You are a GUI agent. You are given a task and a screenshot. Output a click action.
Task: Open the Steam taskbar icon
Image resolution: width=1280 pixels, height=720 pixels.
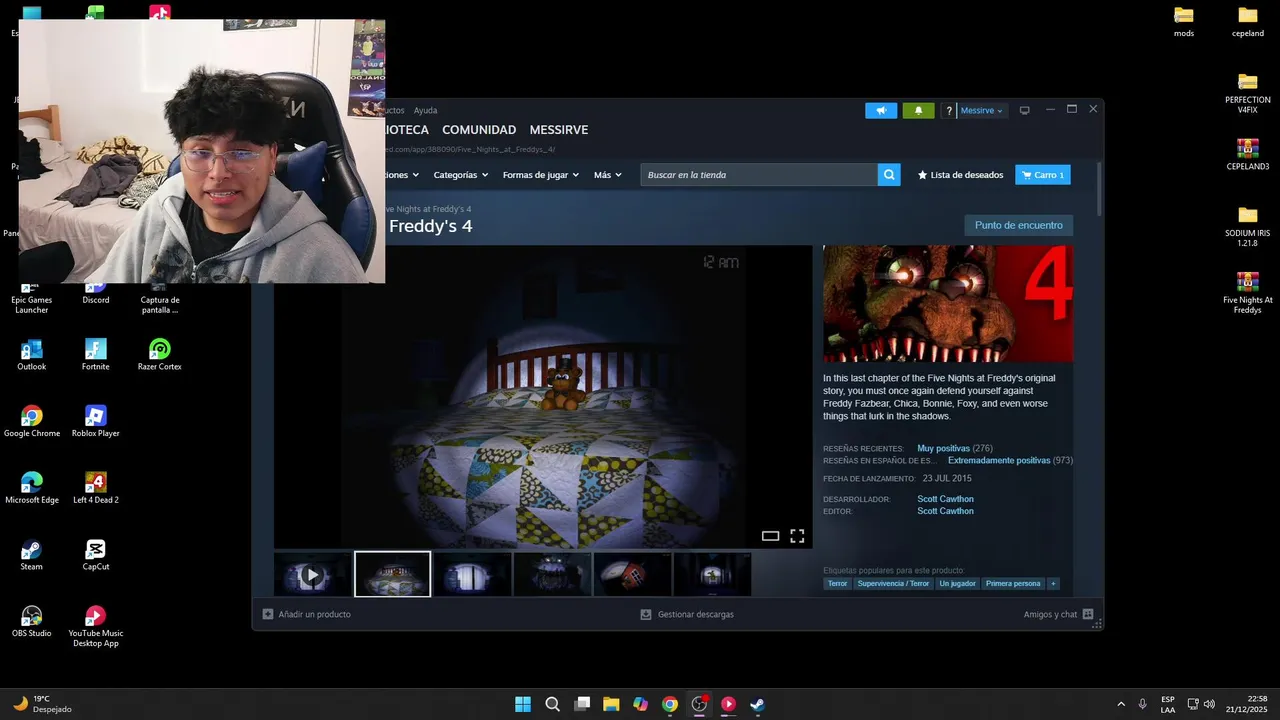[x=758, y=704]
